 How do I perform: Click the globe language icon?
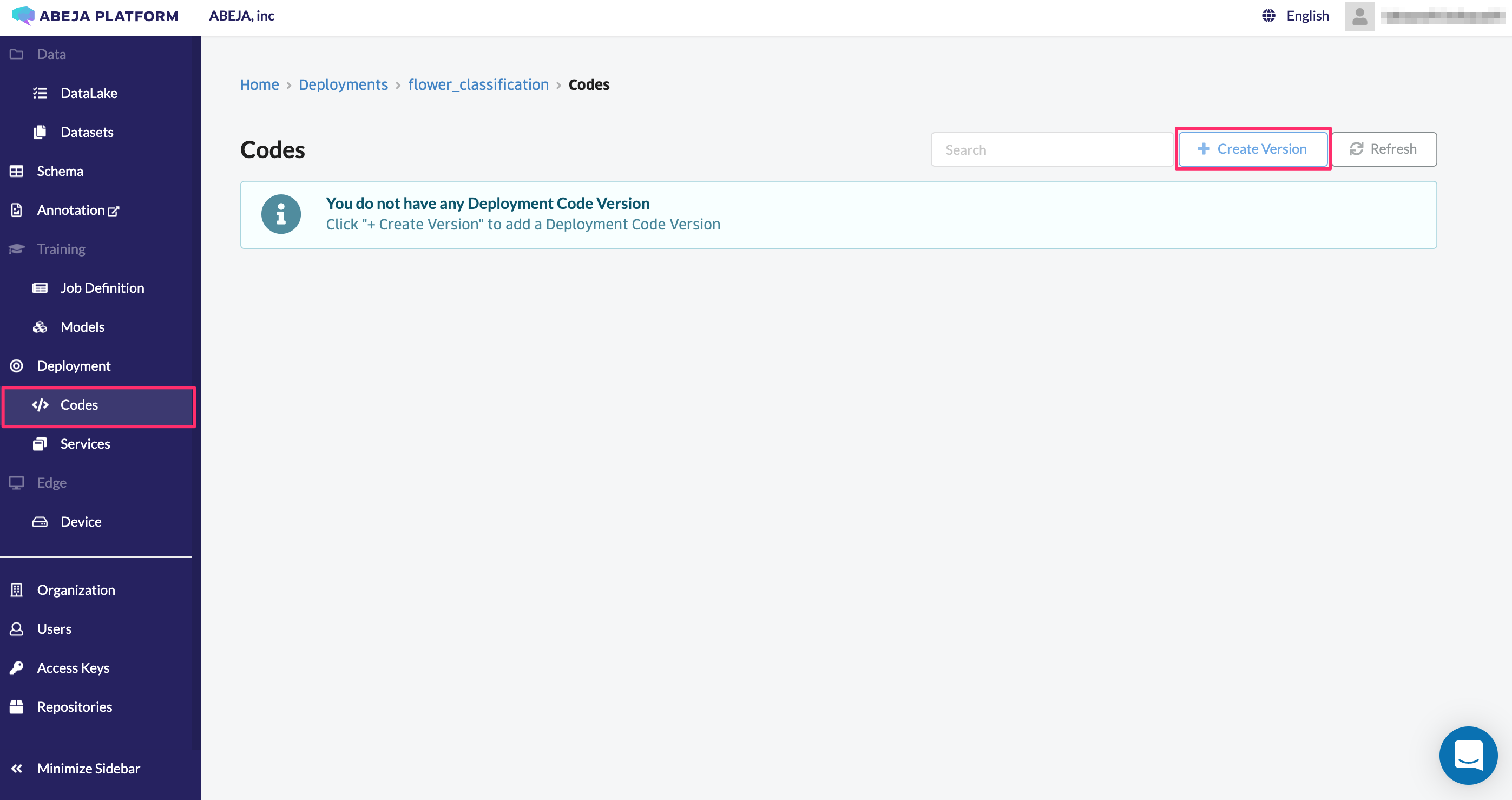pos(1268,16)
